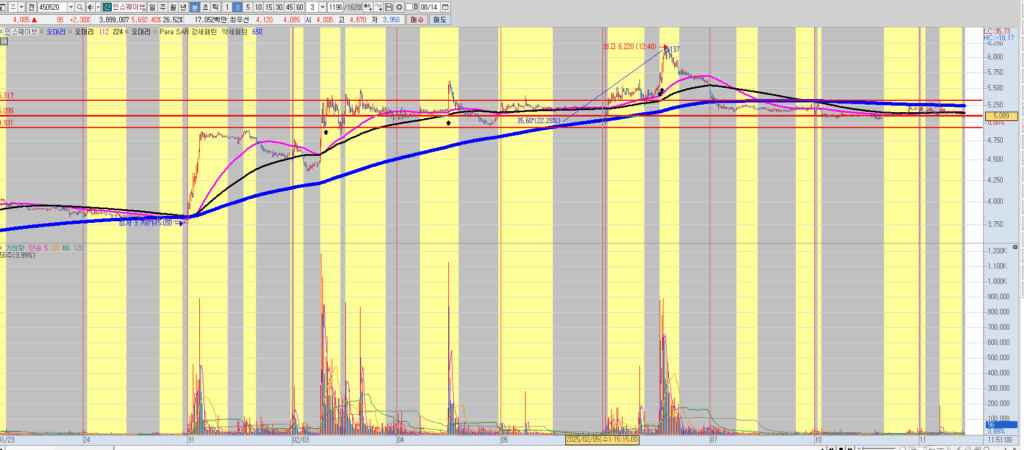Viewport: 1024px width, 450px height.
Task: Open the custom interval dropdown showing 3
Action: point(323,7)
